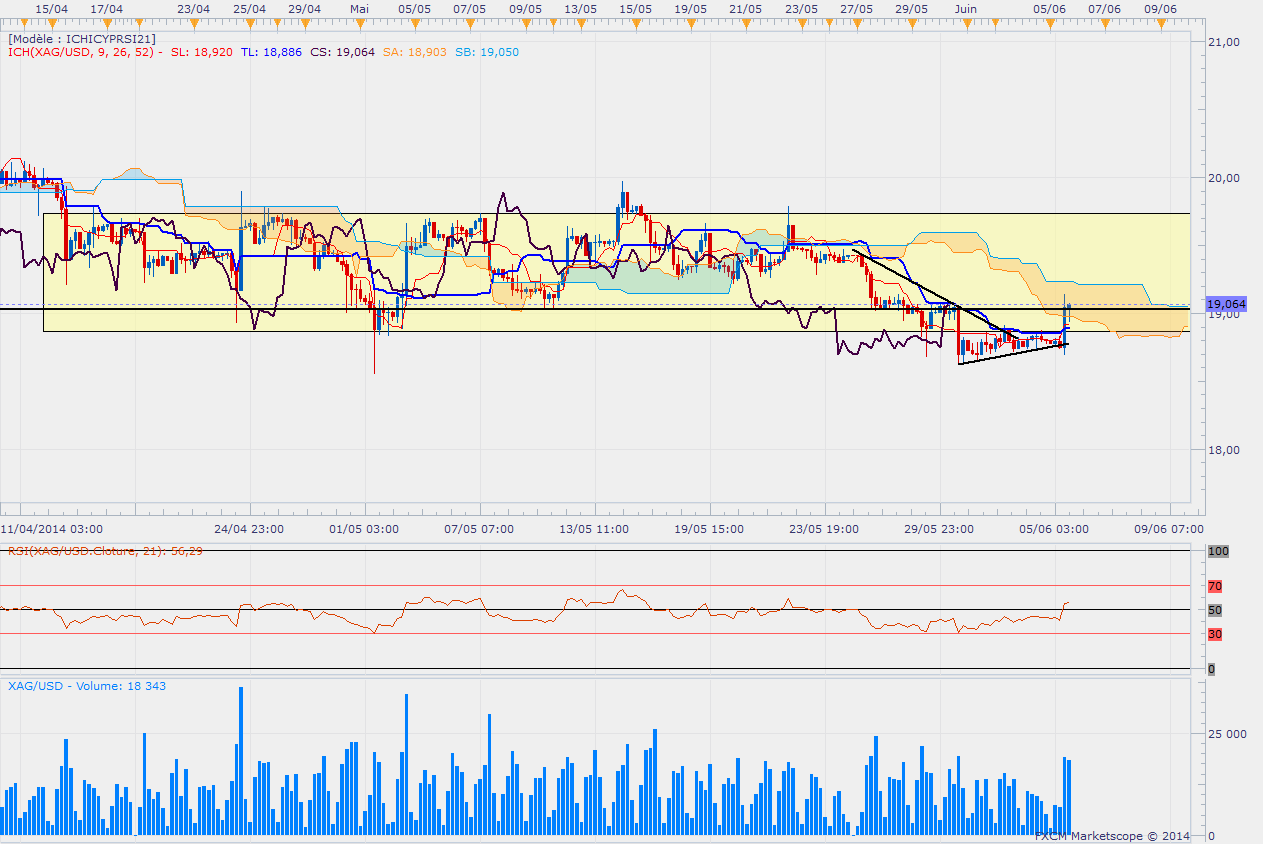Click the 05/06 03:00 time label
Viewport: 1263px width, 844px height.
click(1054, 529)
